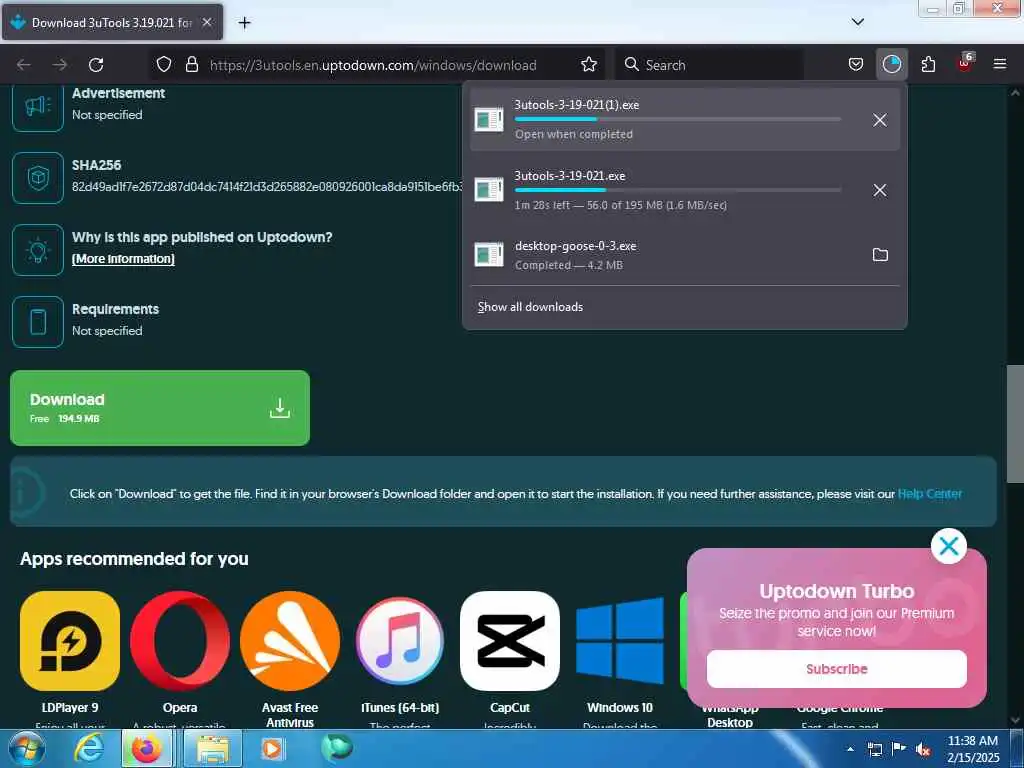1024x768 pixels.
Task: Click the page vertical scrollbar thumb
Action: pos(1015,423)
